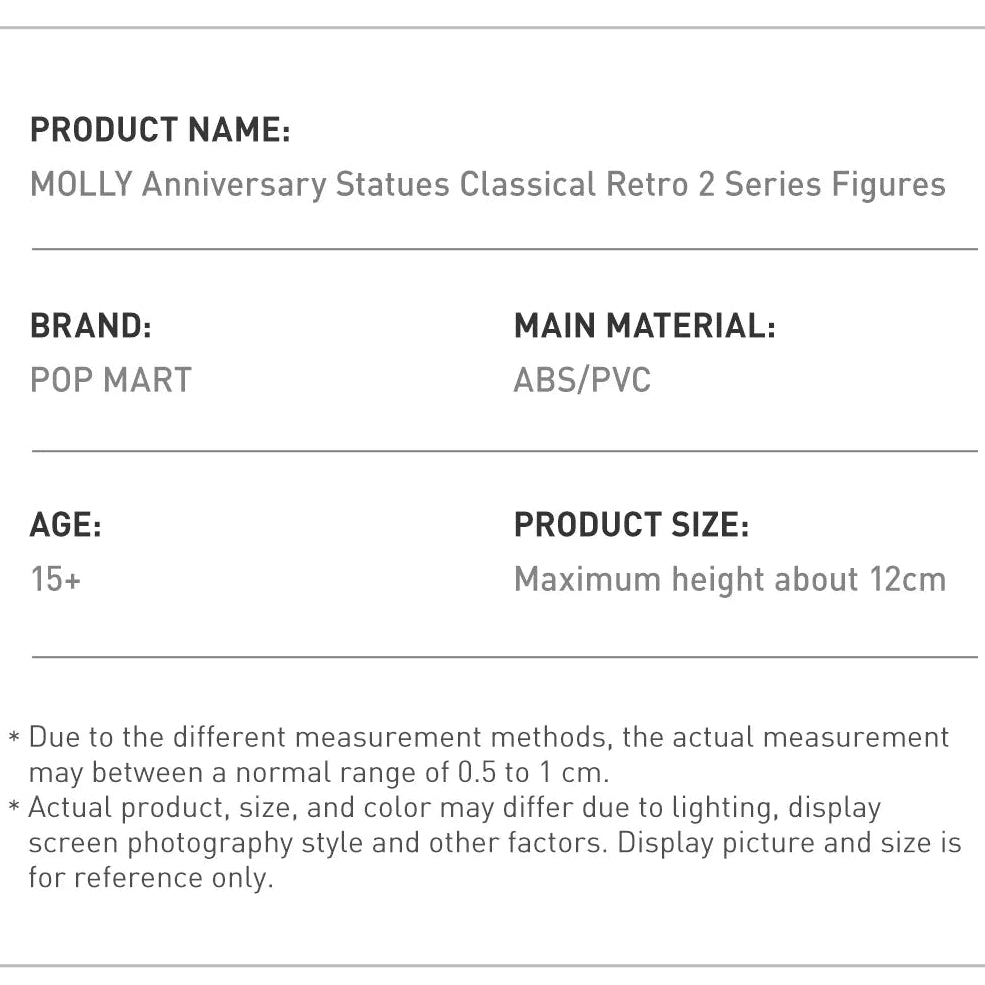The height and width of the screenshot is (985, 985).
Task: Click the 'Actual product, size, and color' line
Action: tap(454, 808)
